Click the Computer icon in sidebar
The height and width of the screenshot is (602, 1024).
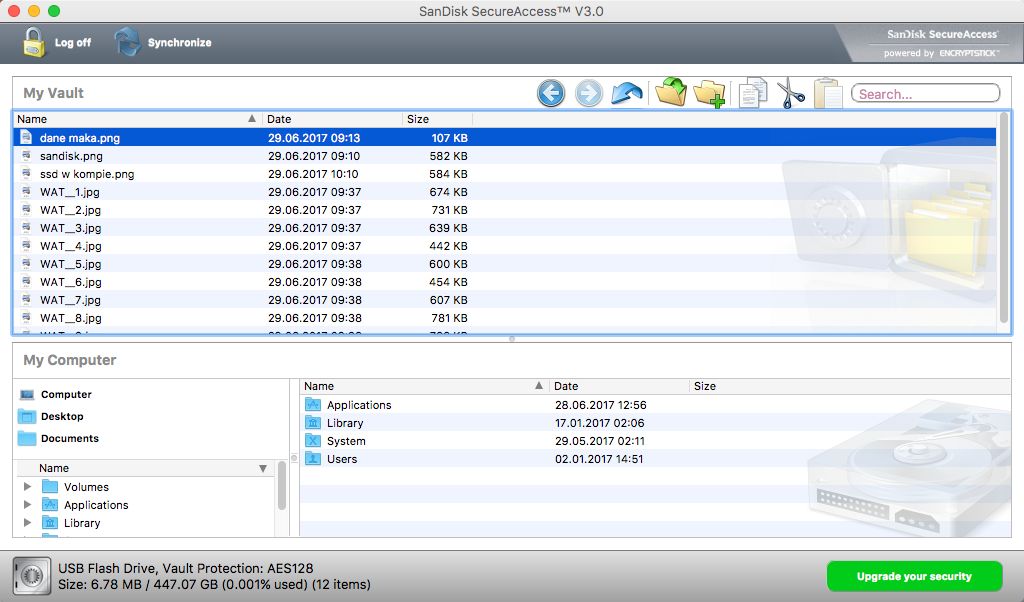point(27,394)
